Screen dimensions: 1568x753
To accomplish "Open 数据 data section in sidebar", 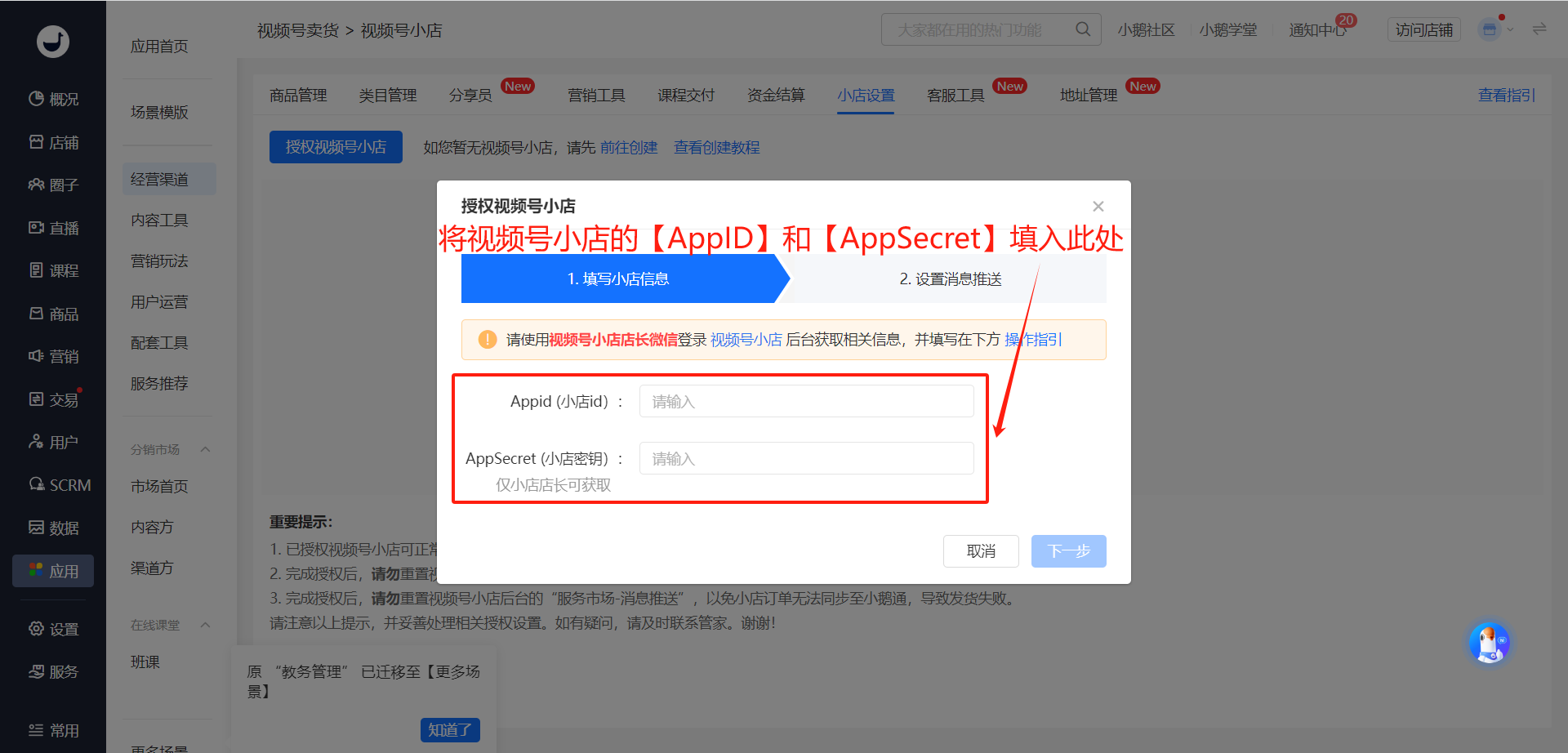I will point(53,528).
